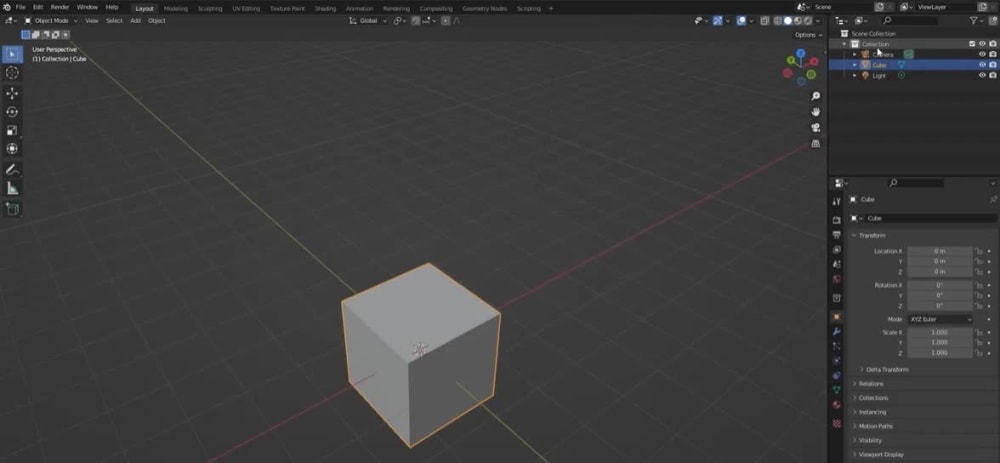Open the Material properties tab
Image resolution: width=1000 pixels, height=463 pixels.
coord(837,404)
